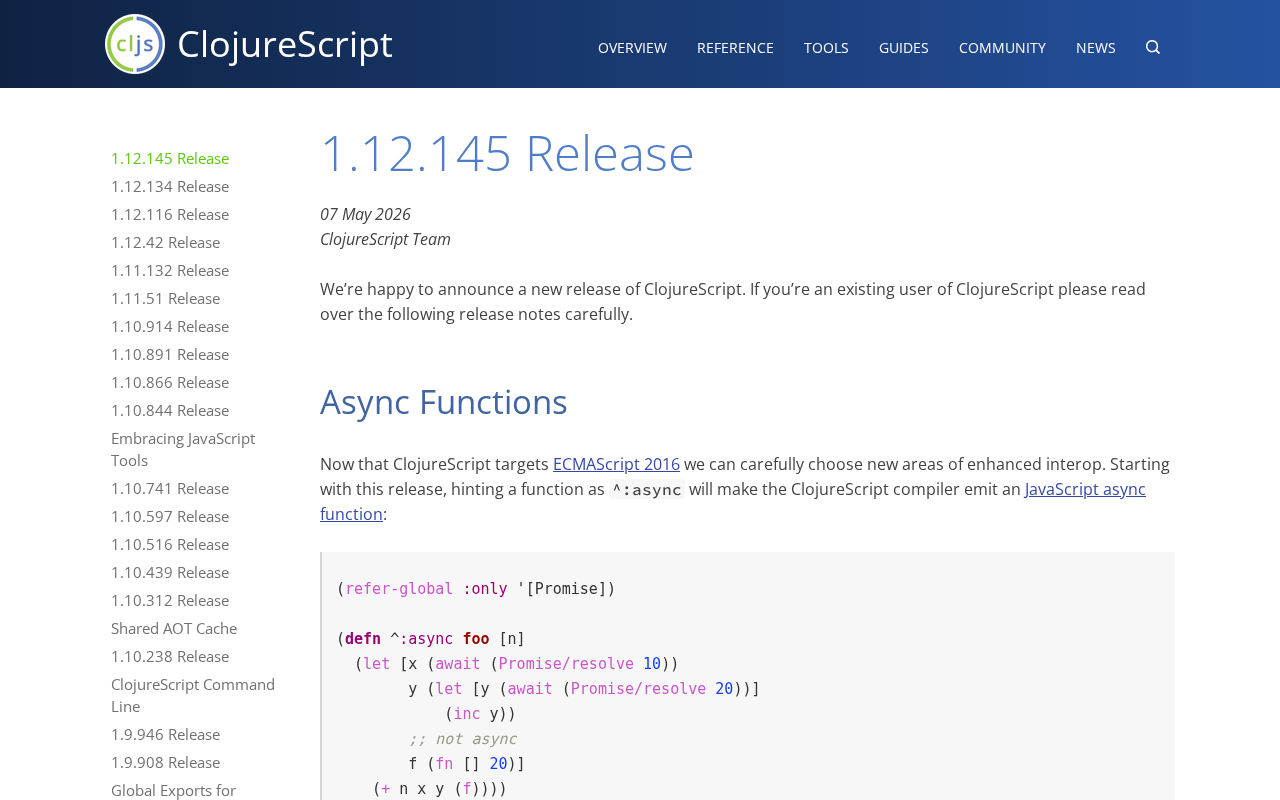Open 1.10.312 Release news
This screenshot has width=1280, height=800.
[170, 600]
